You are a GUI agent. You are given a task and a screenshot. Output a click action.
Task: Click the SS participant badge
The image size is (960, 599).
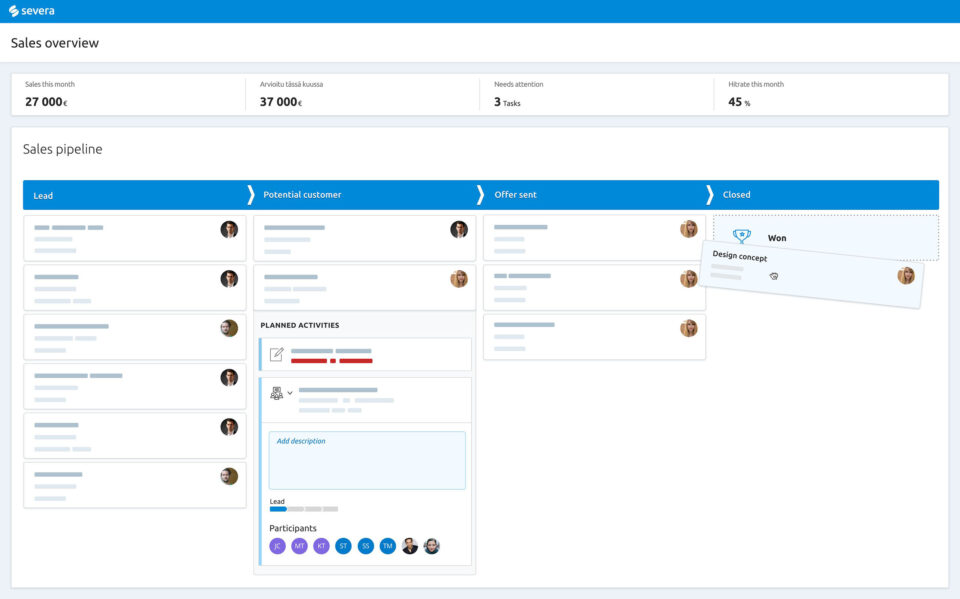[365, 546]
